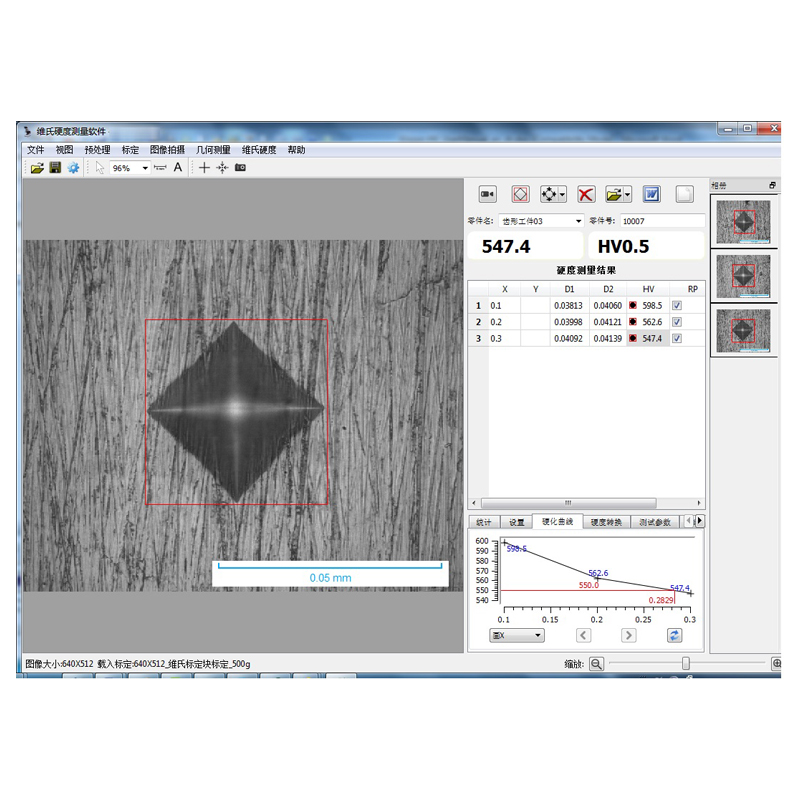The image size is (800, 800).
Task: Undock the 相册 album panel
Action: (x=772, y=185)
